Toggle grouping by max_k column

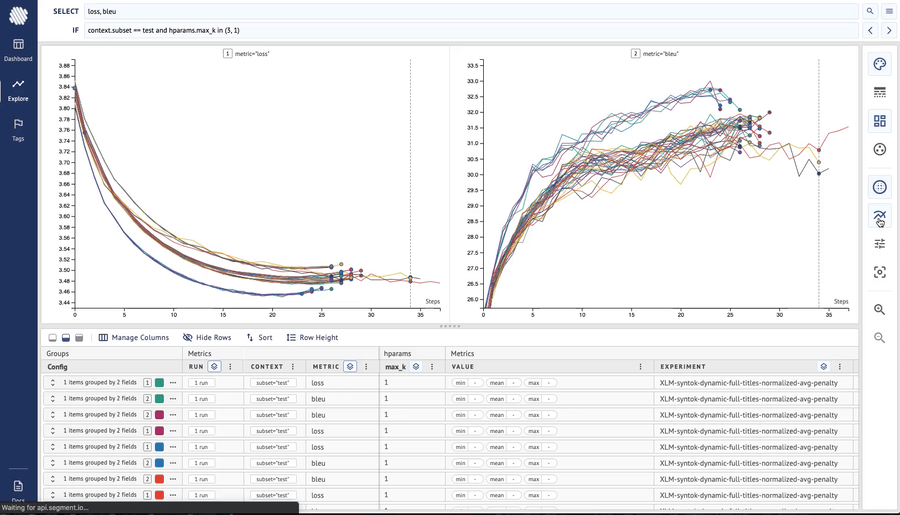(x=416, y=366)
